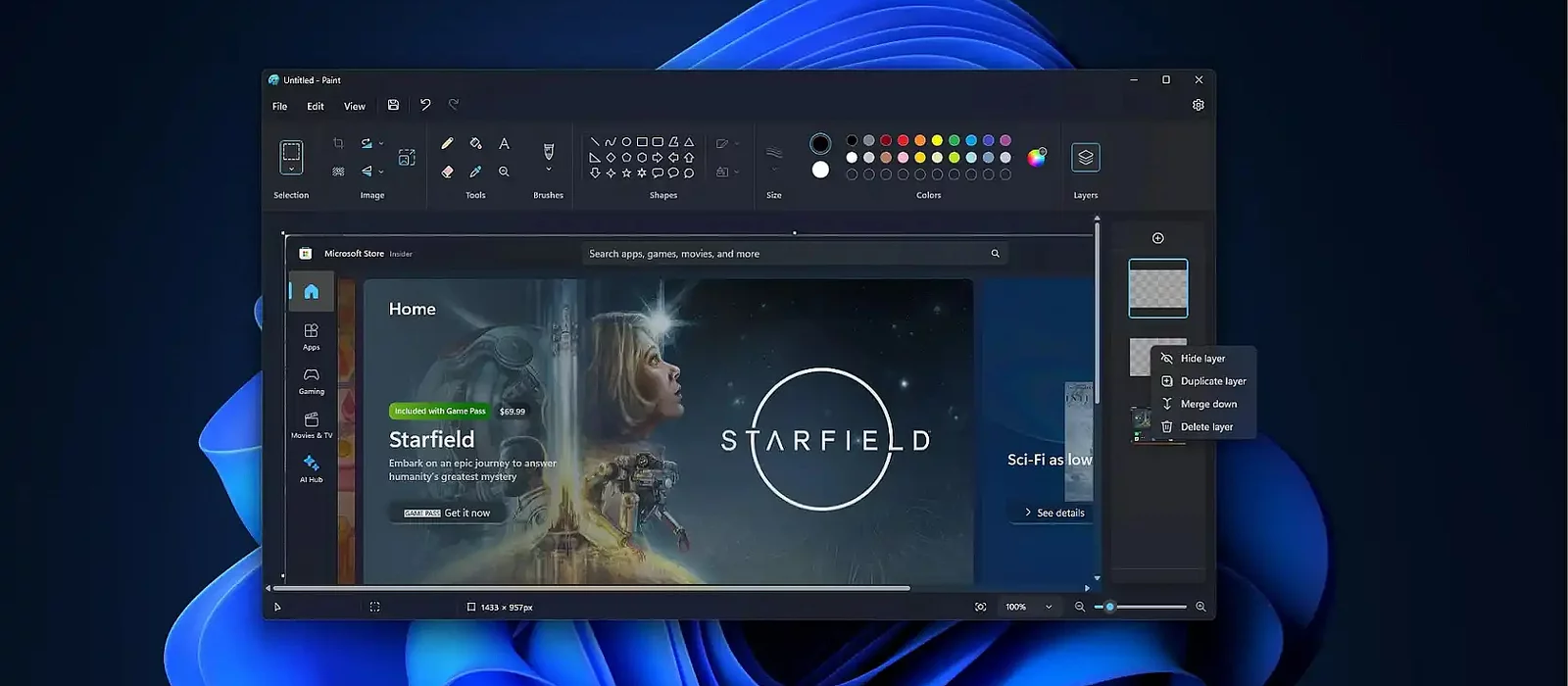
Task: Select the Line shape
Action: coord(595,141)
